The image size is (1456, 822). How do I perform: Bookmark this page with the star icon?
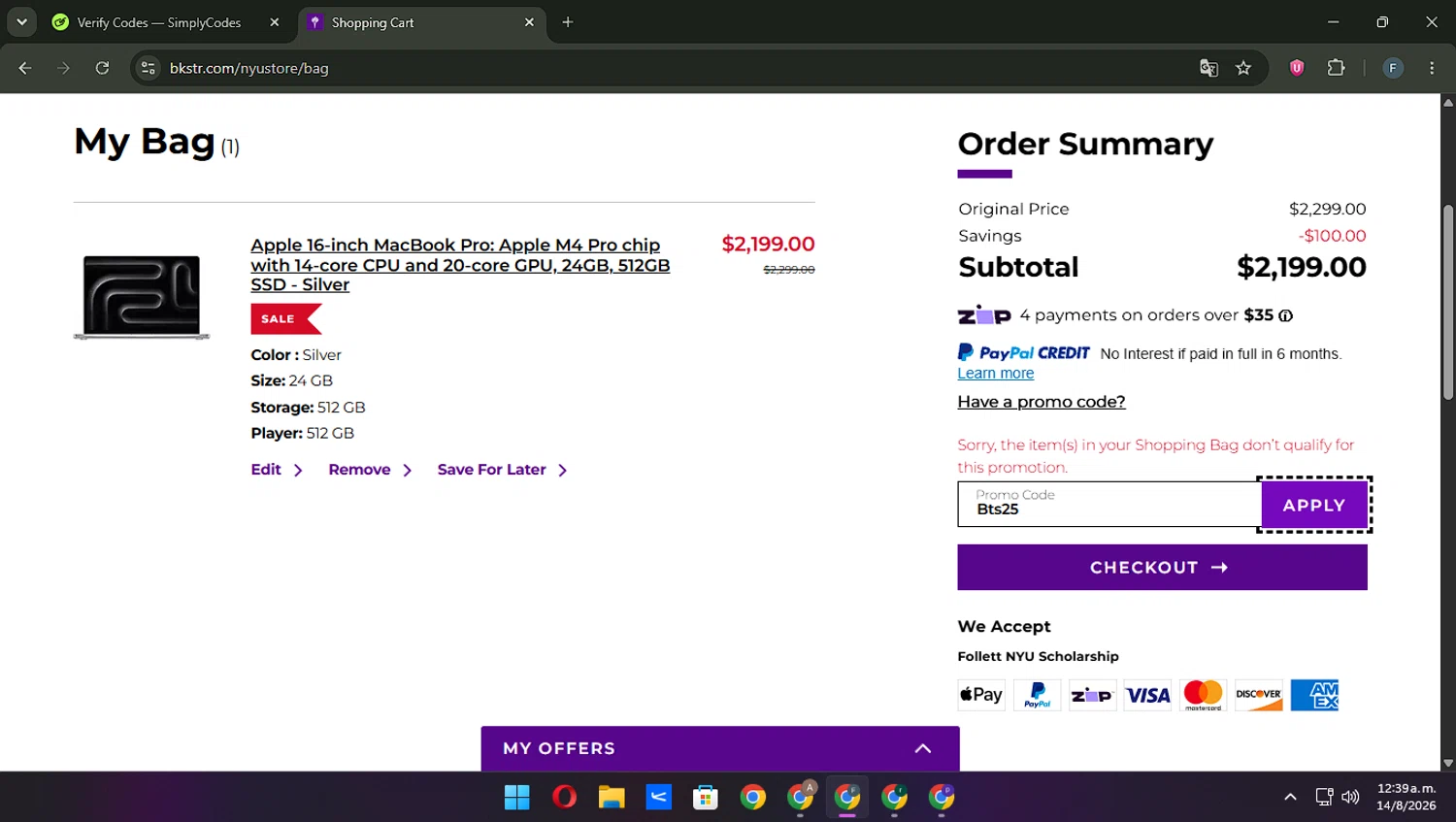click(x=1243, y=68)
